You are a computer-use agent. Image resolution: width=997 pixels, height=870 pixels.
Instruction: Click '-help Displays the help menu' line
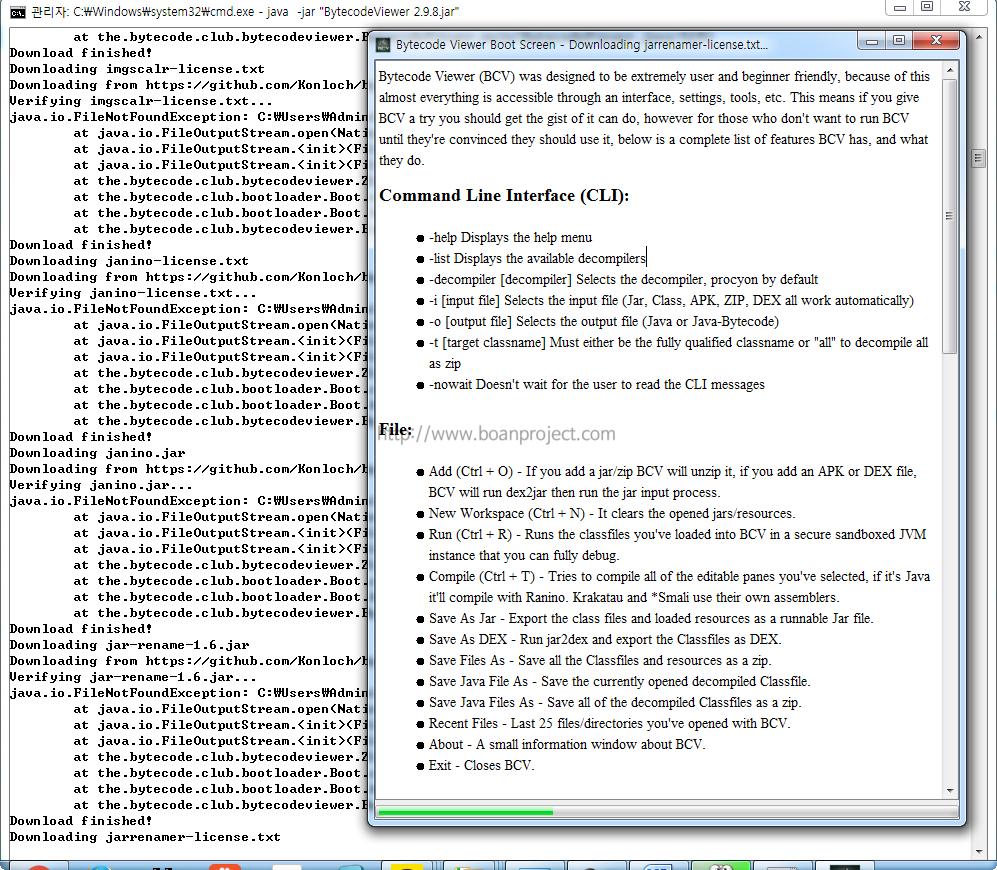(510, 237)
